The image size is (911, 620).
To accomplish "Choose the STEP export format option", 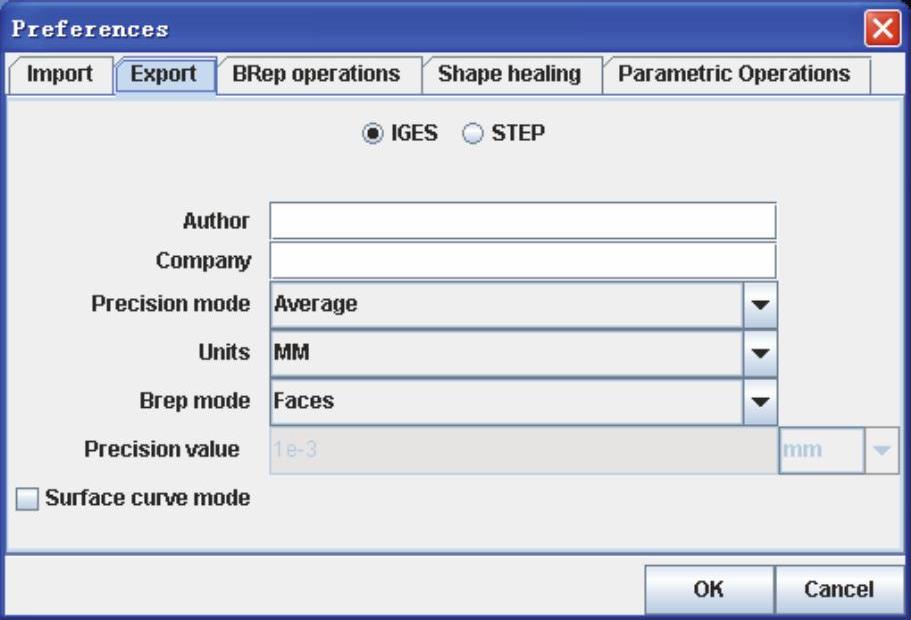I will point(473,134).
